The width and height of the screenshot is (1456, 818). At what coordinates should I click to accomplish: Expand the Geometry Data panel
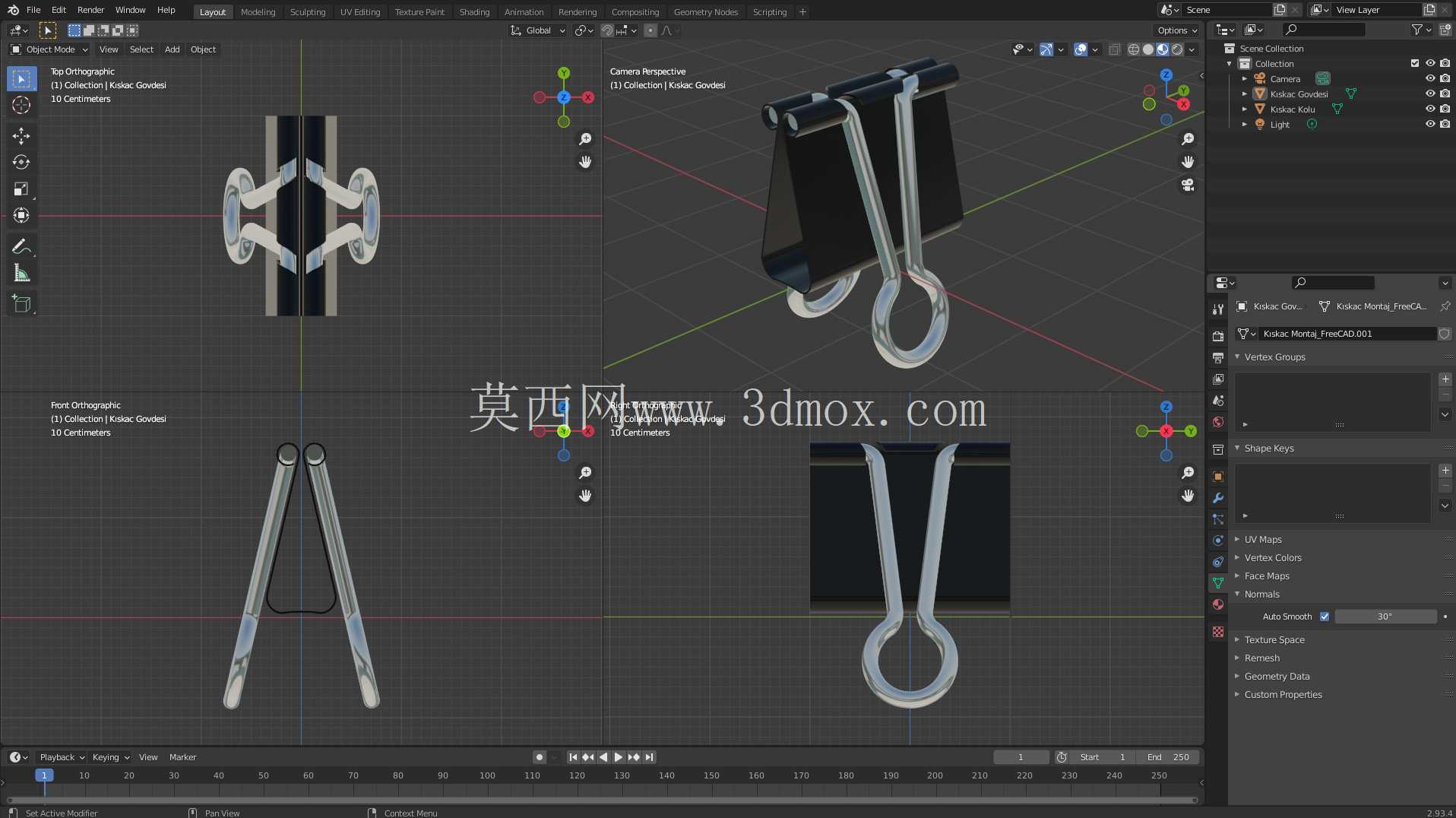click(x=1277, y=676)
